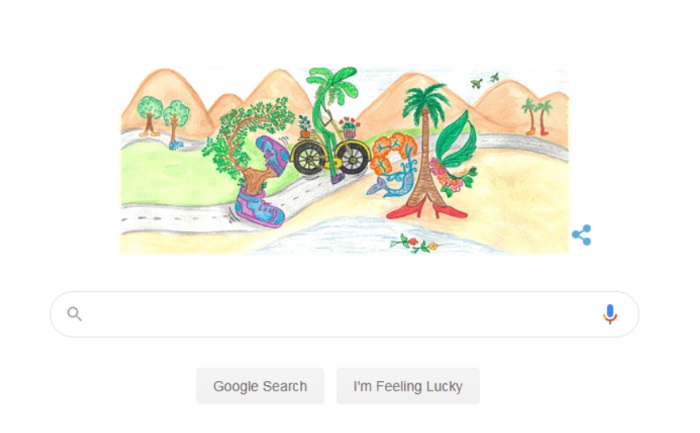Click the roses floating in the water
The width and height of the screenshot is (700, 433).
point(414,243)
